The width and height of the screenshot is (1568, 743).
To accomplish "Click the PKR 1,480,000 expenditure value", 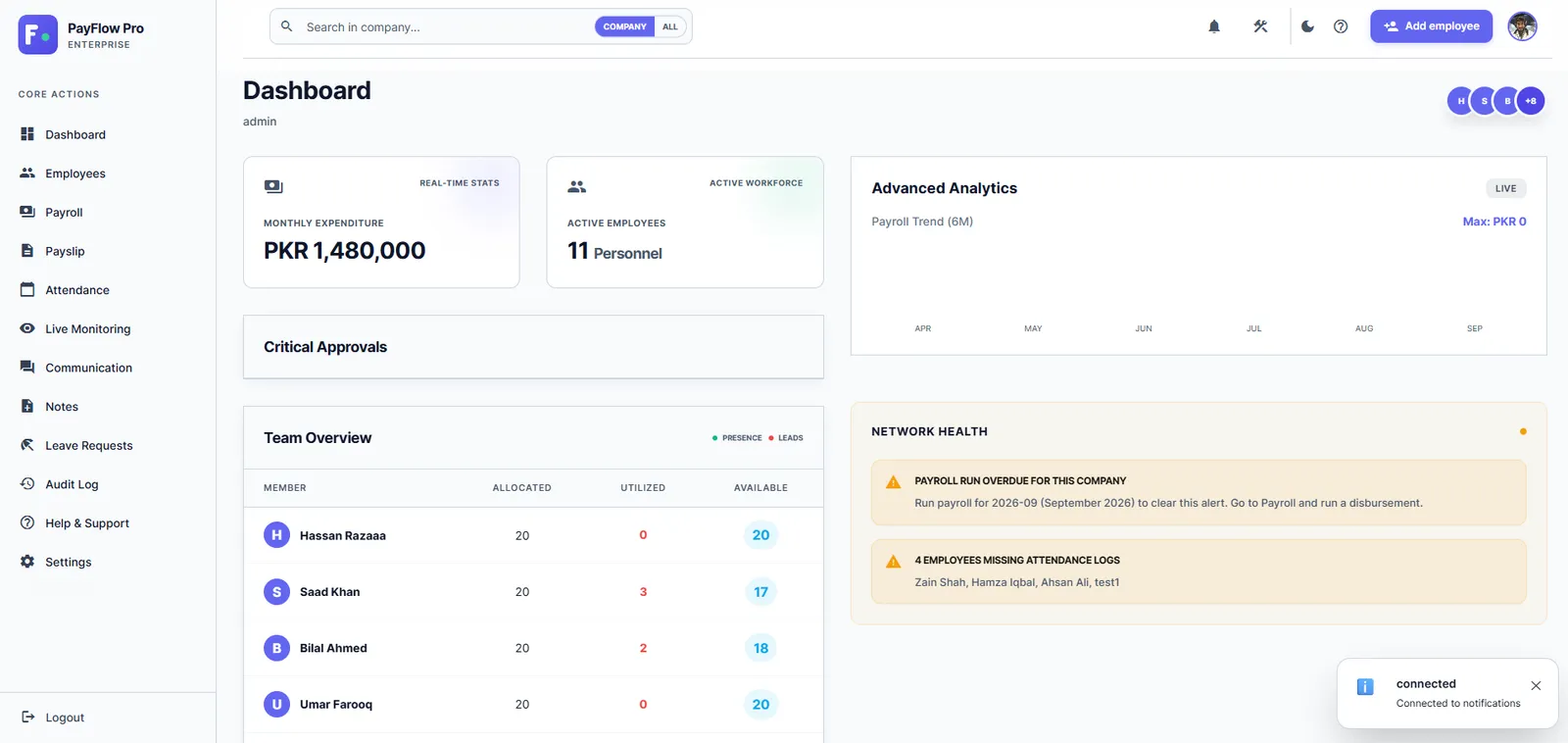I will (344, 251).
